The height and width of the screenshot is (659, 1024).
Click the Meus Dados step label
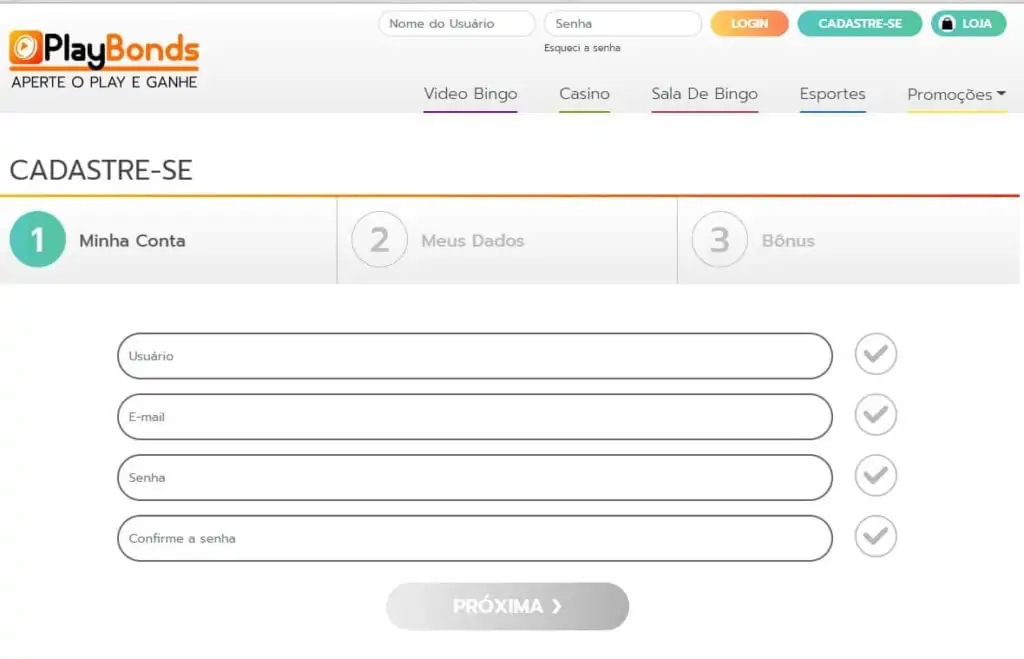[473, 240]
